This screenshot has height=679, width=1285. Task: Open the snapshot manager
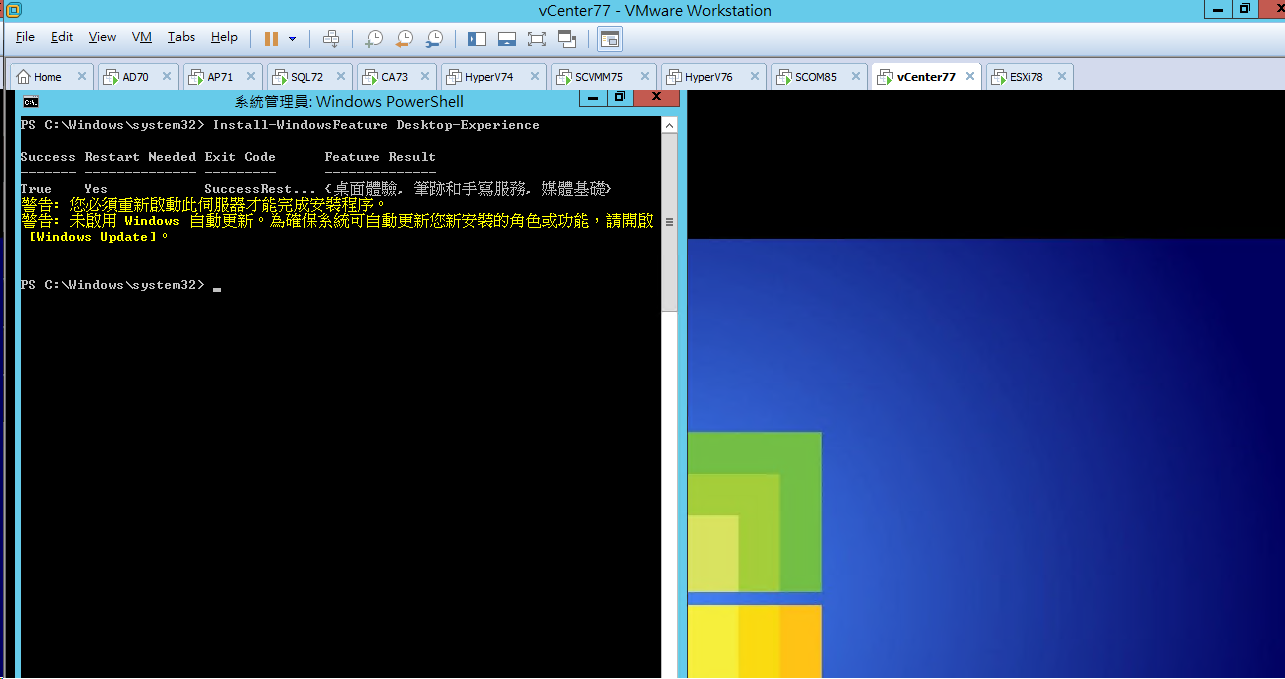pyautogui.click(x=434, y=39)
